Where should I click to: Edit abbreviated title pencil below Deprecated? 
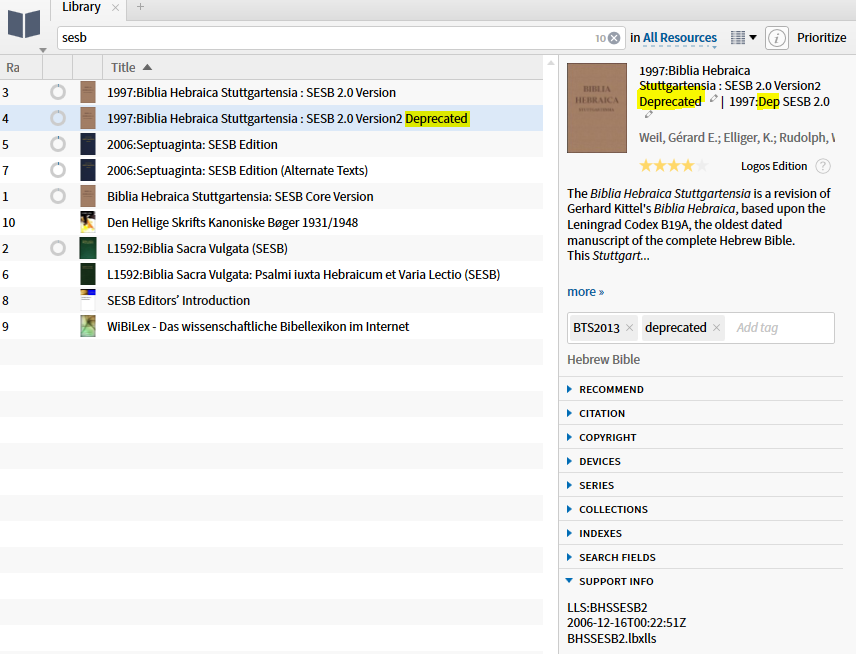649,115
